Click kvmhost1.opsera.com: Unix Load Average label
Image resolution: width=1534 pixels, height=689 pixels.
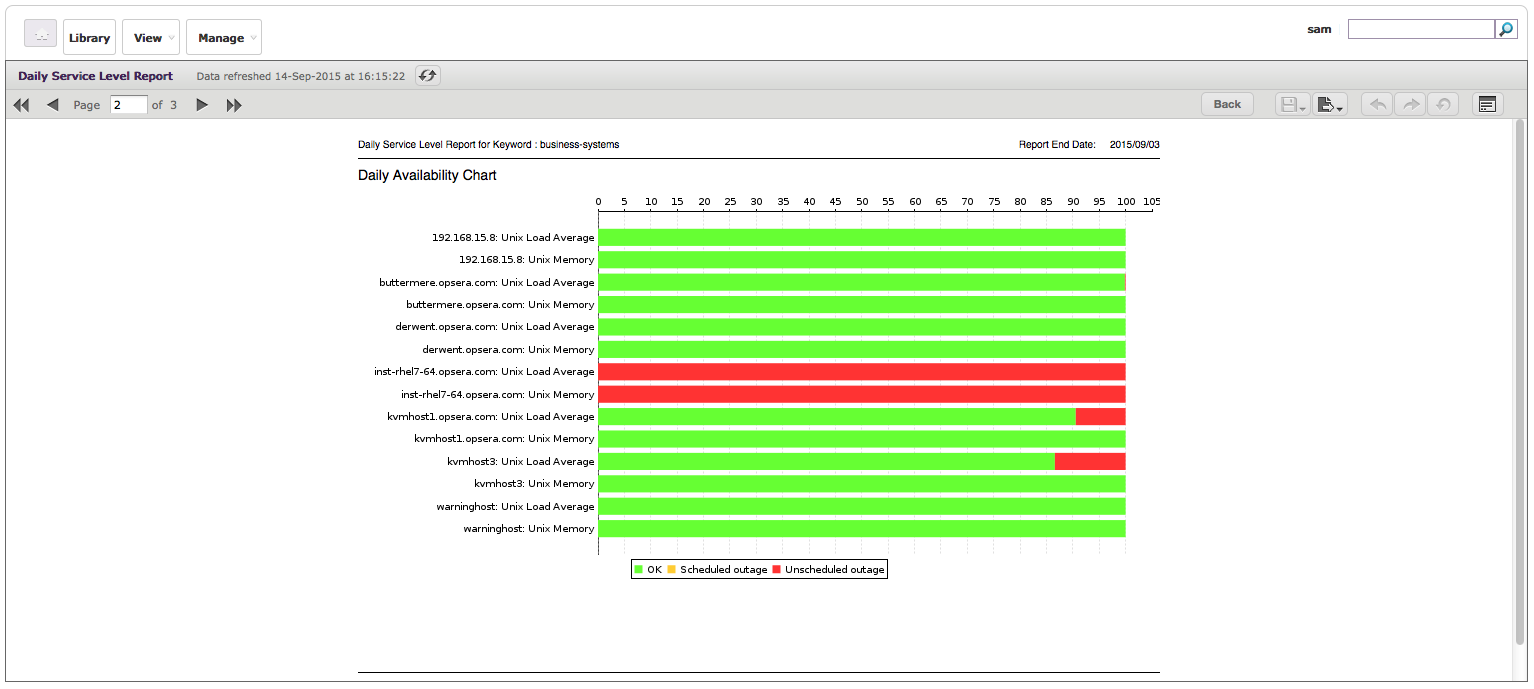coord(491,417)
